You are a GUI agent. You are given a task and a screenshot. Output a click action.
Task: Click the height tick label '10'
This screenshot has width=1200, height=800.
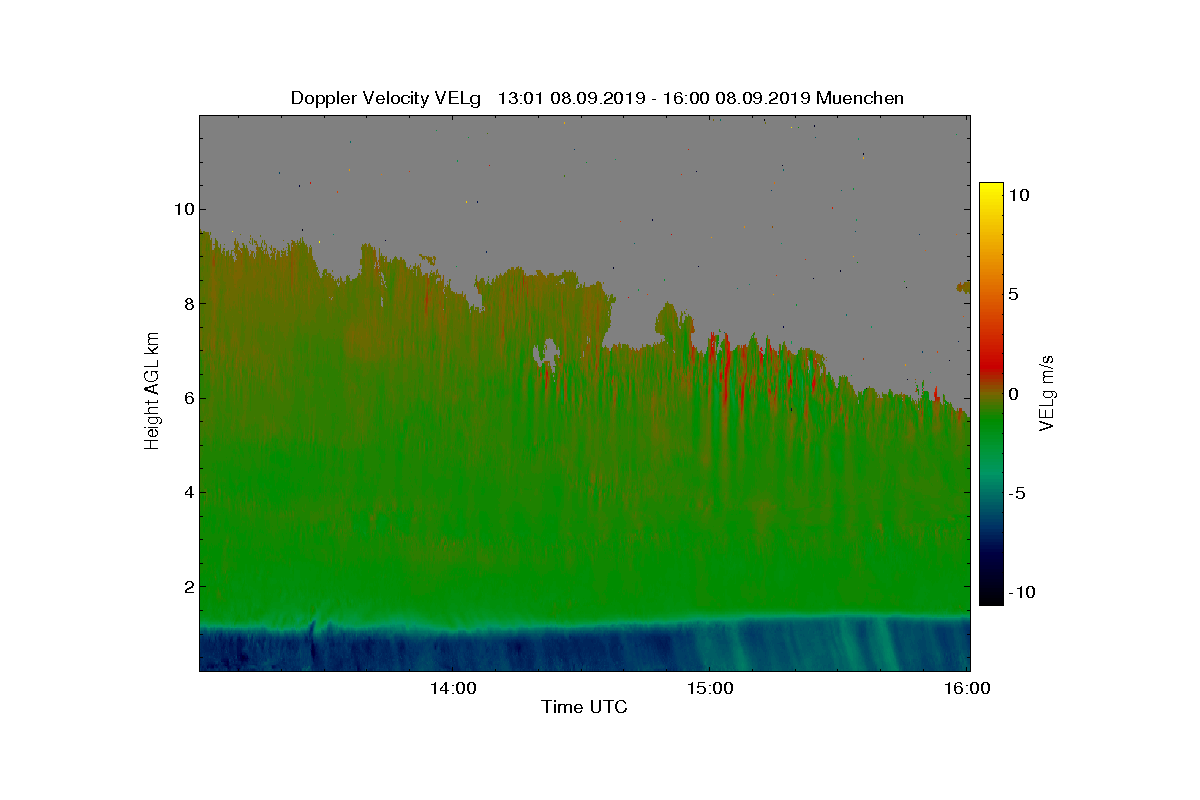[x=183, y=209]
